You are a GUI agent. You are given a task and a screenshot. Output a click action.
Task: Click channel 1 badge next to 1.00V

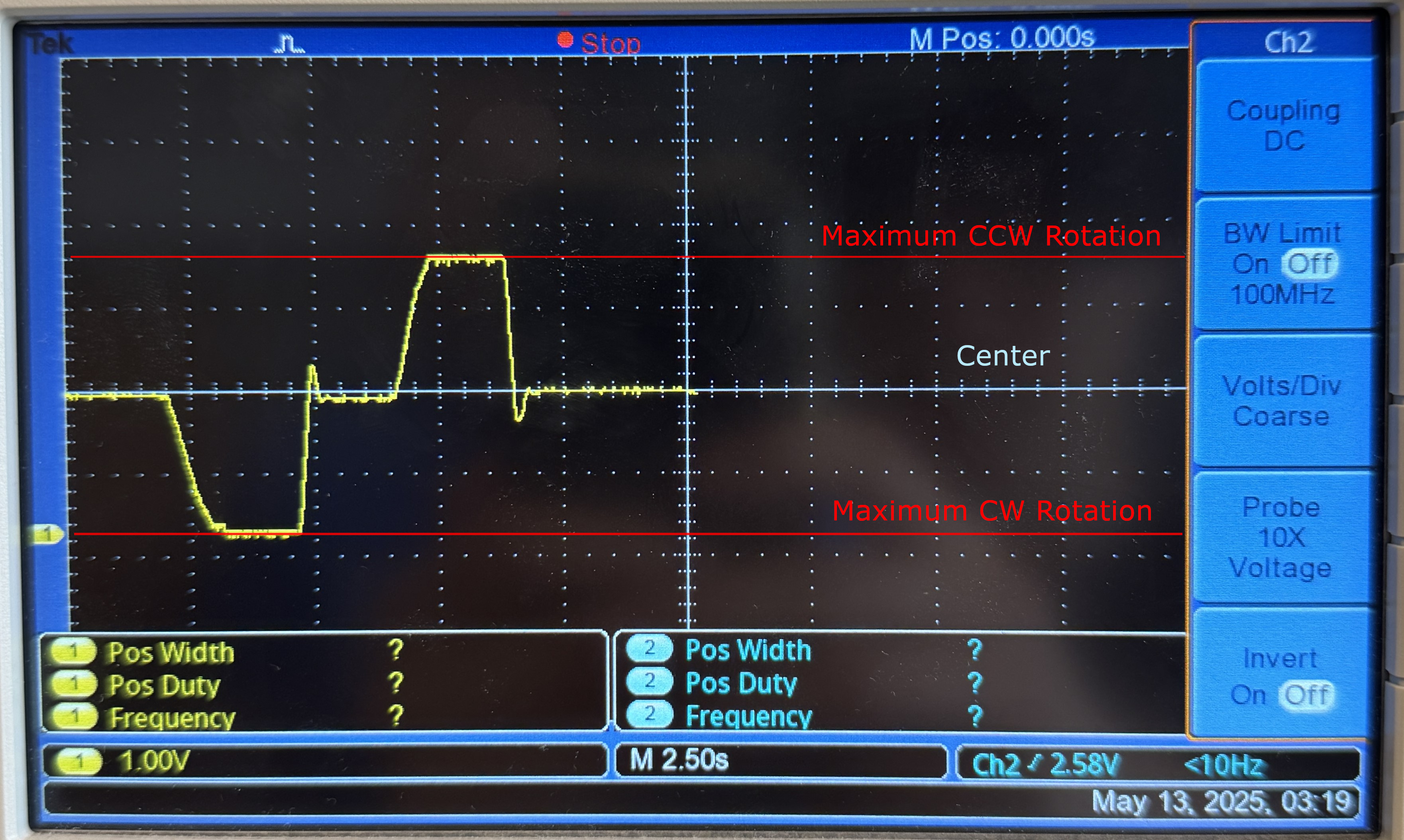point(79,761)
